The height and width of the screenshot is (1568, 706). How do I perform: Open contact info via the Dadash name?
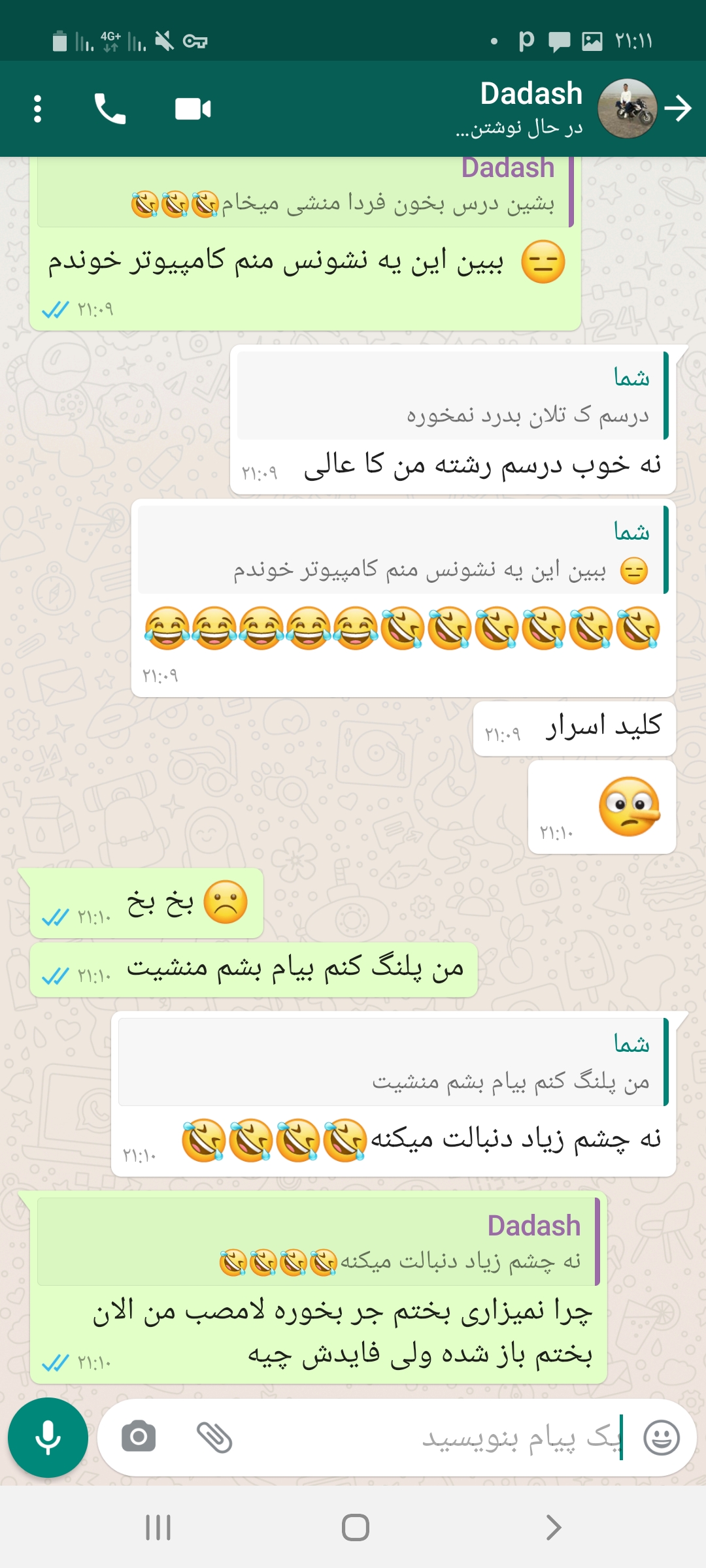(531, 94)
